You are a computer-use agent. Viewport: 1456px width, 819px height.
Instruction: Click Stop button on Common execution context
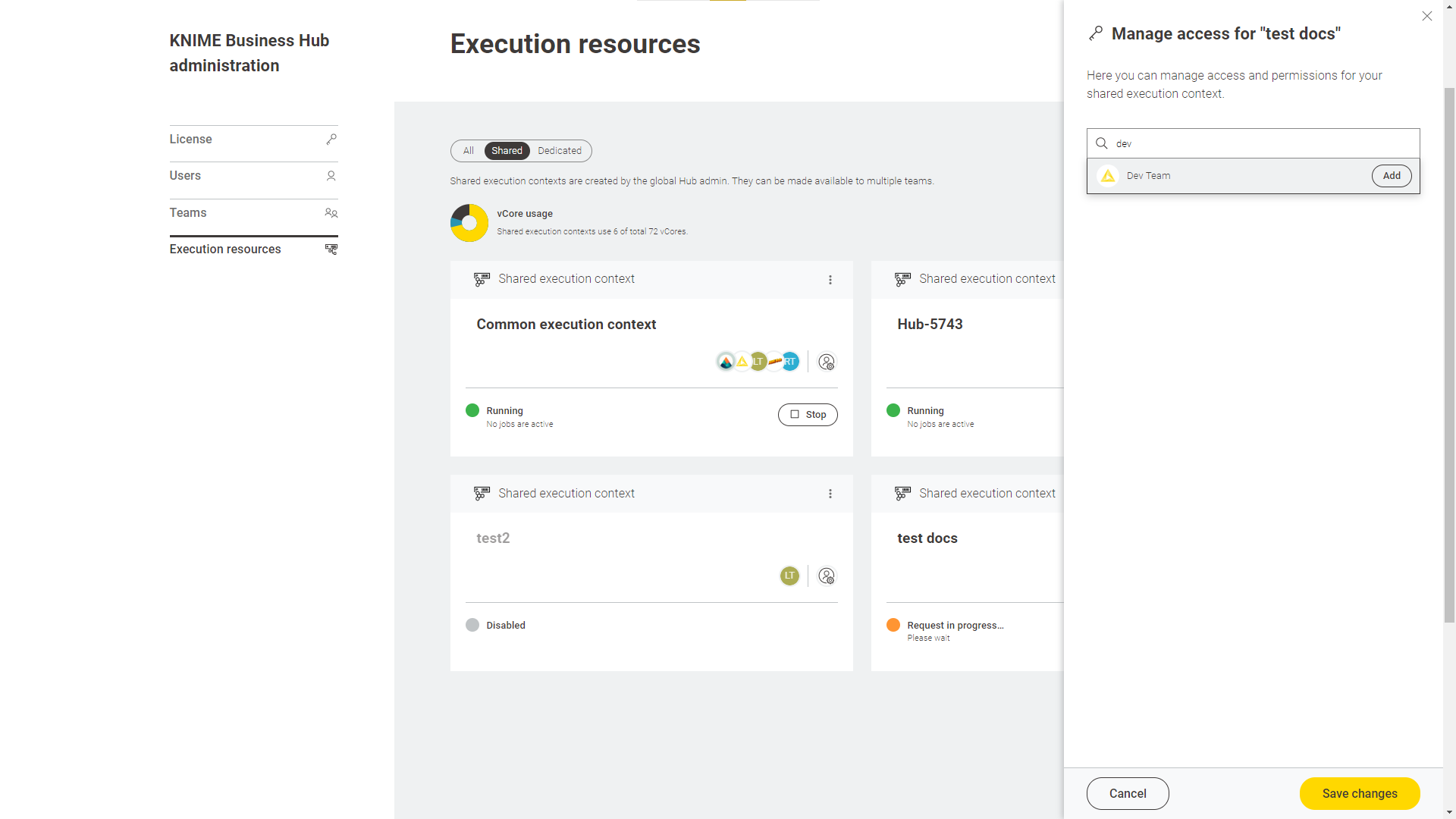click(x=808, y=414)
